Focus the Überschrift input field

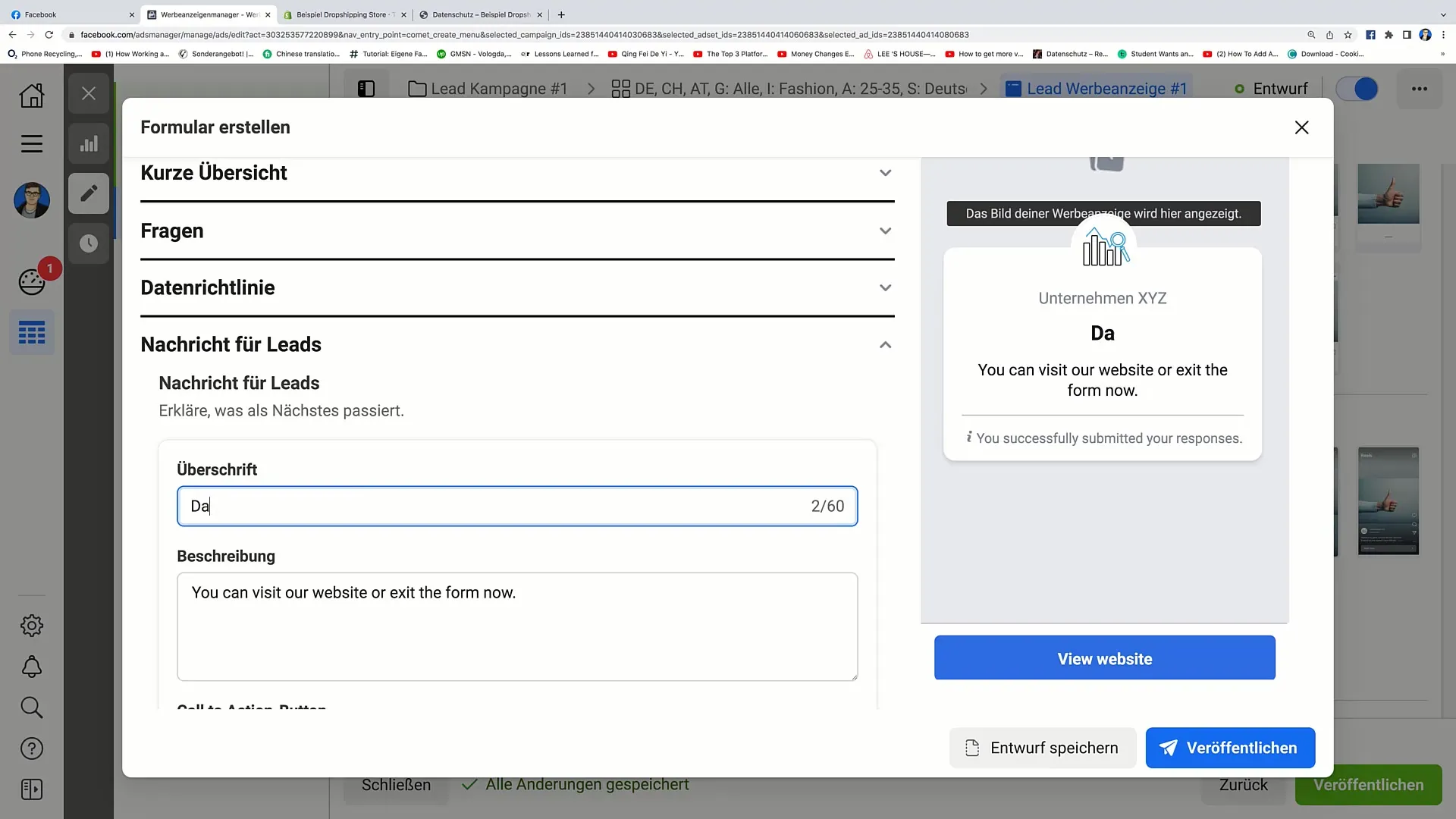pyautogui.click(x=517, y=506)
